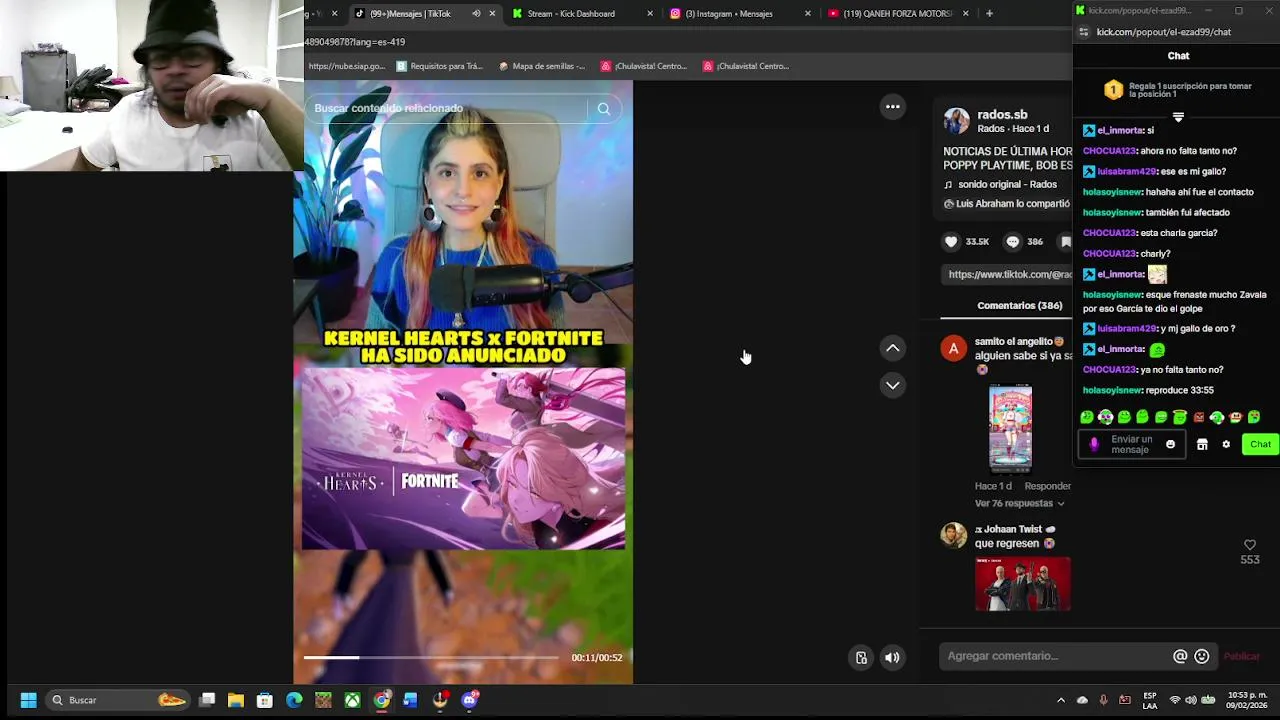The height and width of the screenshot is (720, 1280).
Task: Expand Ver 76 respuestas replies
Action: point(1019,504)
